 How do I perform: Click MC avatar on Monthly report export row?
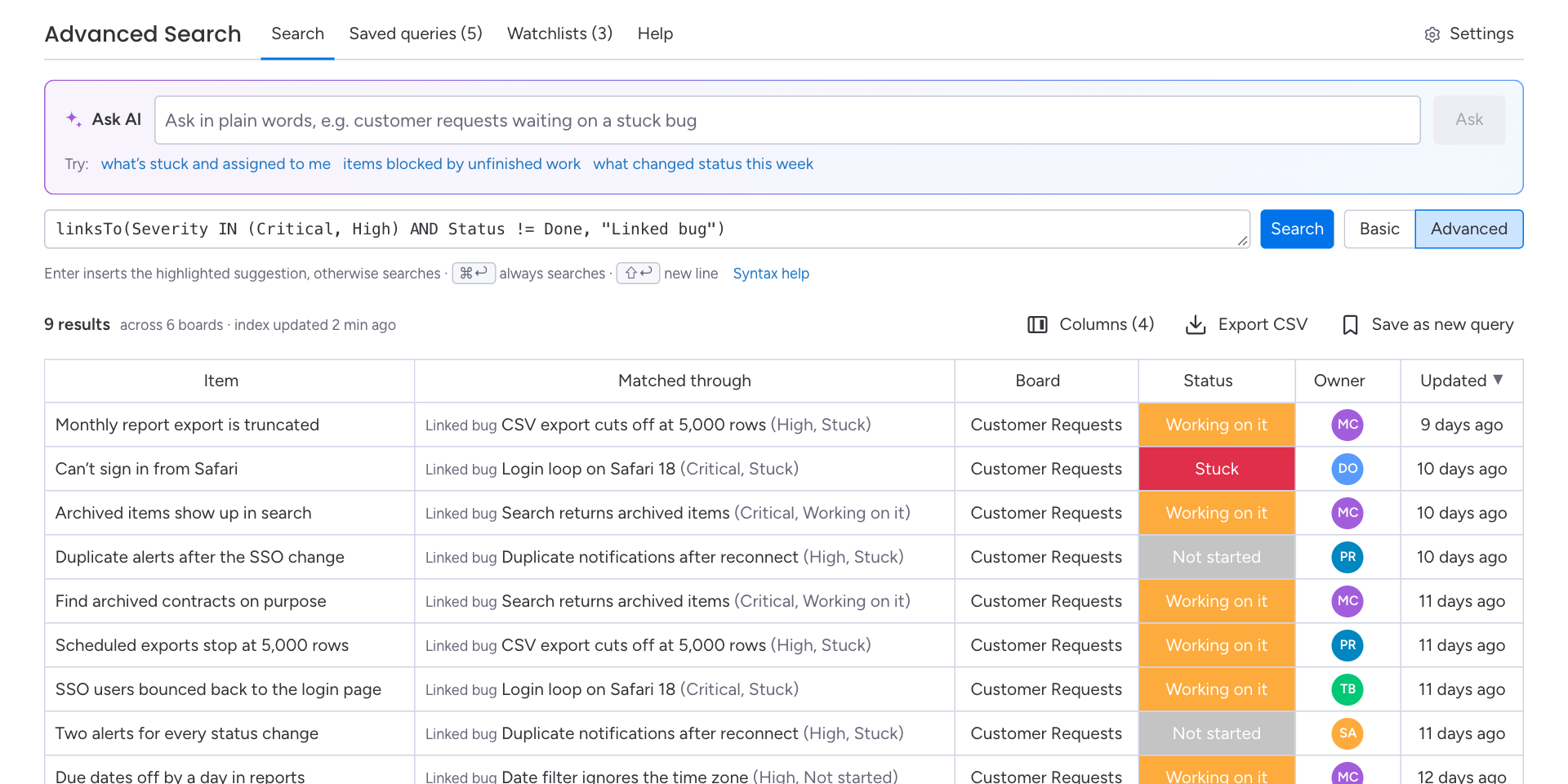pyautogui.click(x=1347, y=425)
